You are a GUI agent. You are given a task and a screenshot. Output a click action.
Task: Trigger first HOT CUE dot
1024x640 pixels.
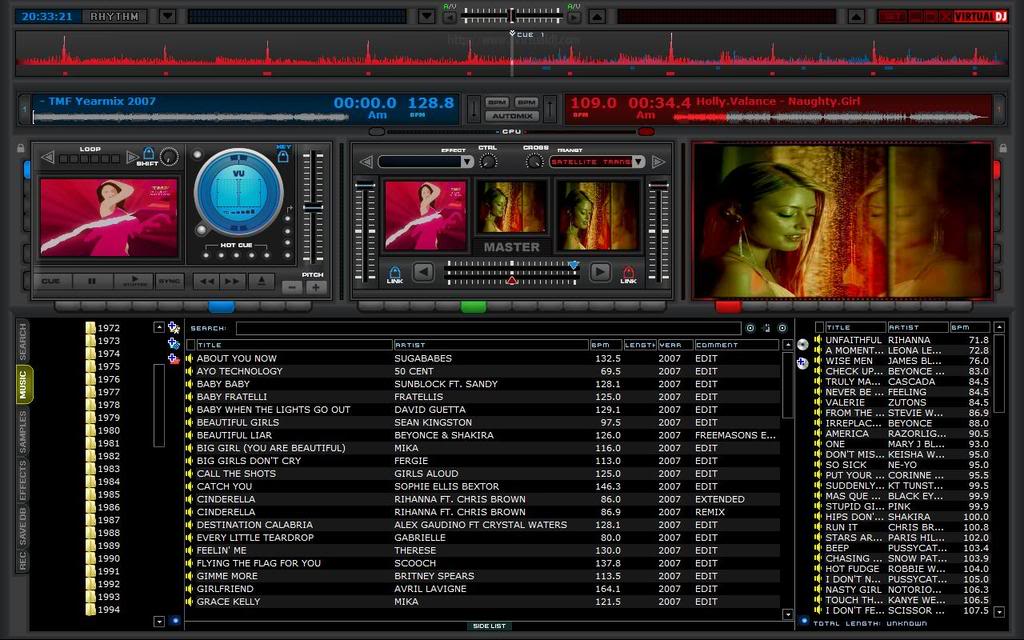[x=207, y=255]
